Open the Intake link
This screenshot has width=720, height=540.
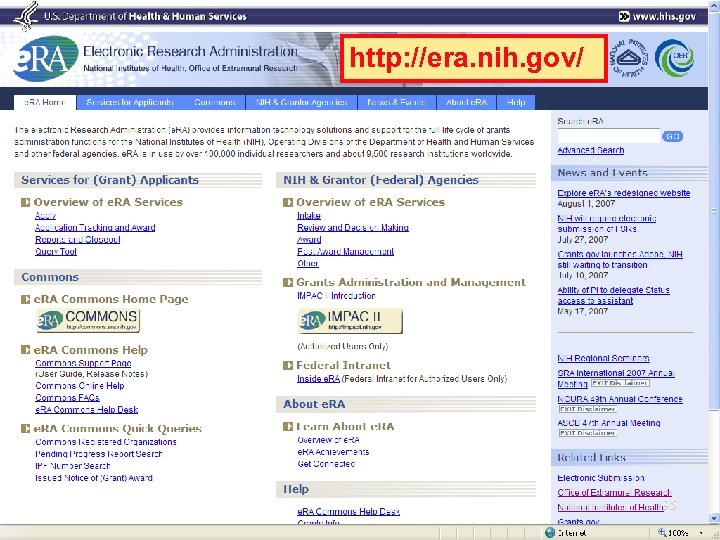(309, 216)
